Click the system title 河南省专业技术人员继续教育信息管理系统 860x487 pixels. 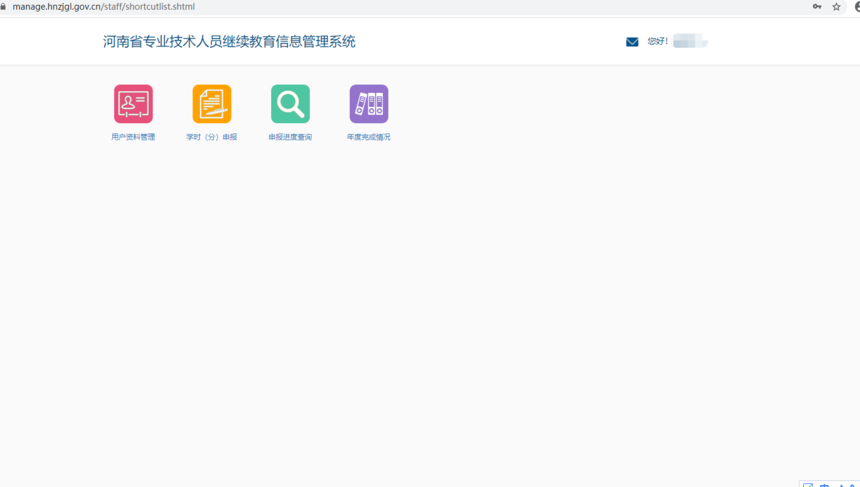pyautogui.click(x=229, y=42)
